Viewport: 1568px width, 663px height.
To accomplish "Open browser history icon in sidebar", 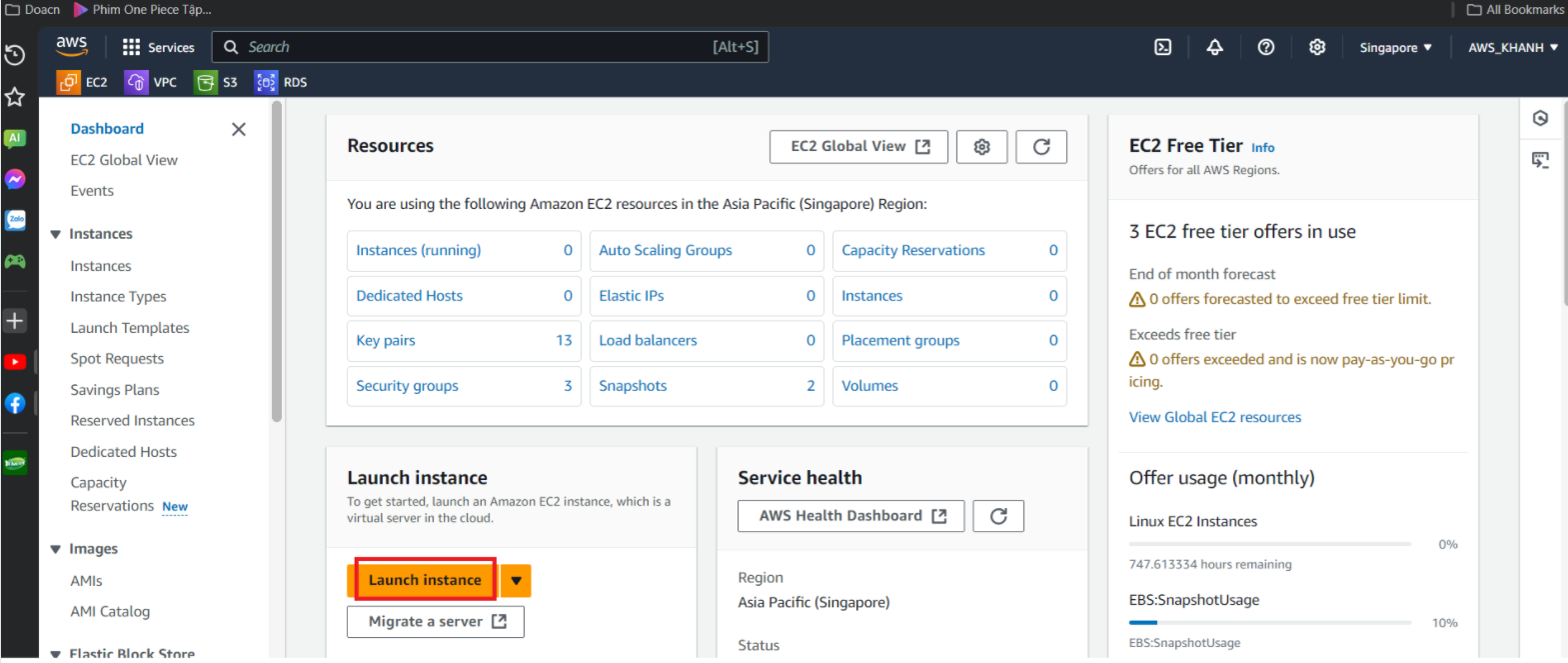I will pyautogui.click(x=15, y=54).
